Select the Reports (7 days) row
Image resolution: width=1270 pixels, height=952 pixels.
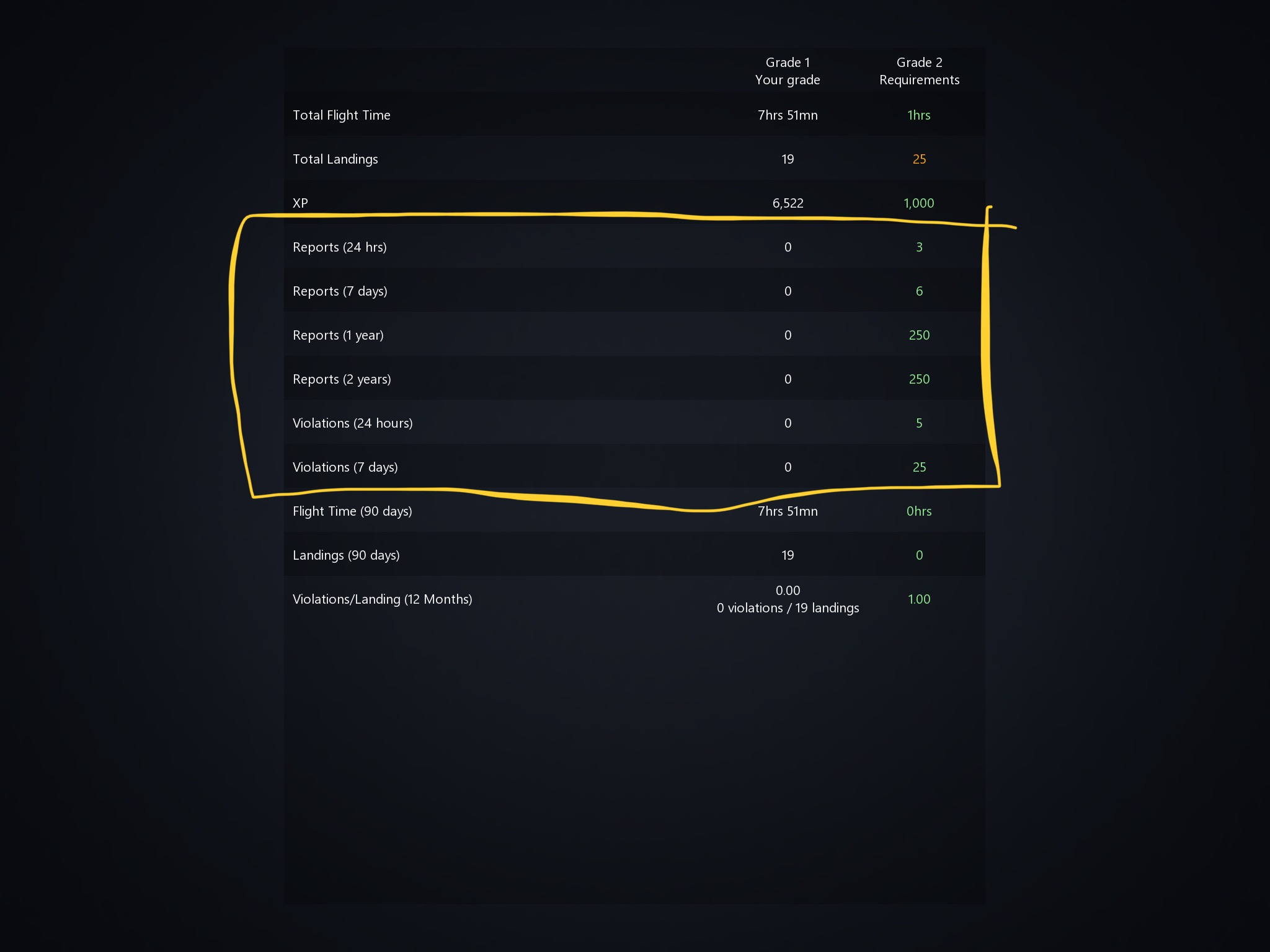634,291
